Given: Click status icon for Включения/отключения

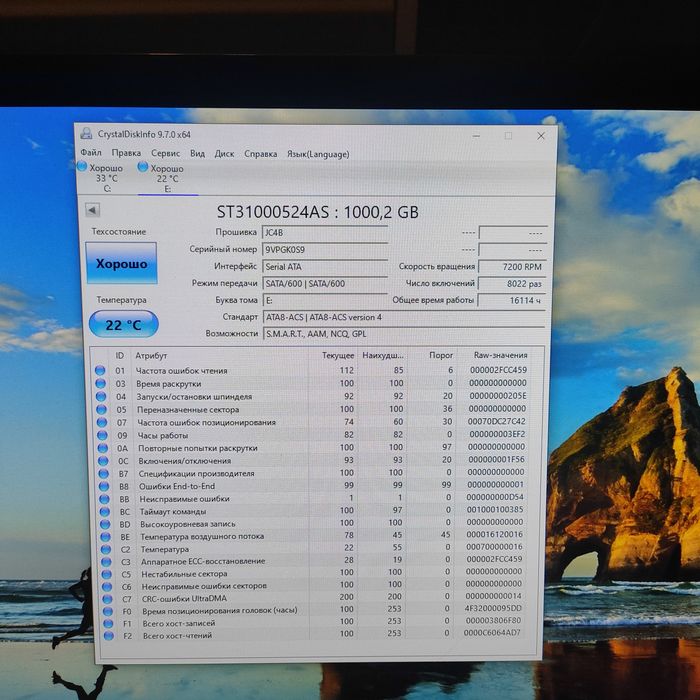Looking at the screenshot, I should [x=103, y=460].
